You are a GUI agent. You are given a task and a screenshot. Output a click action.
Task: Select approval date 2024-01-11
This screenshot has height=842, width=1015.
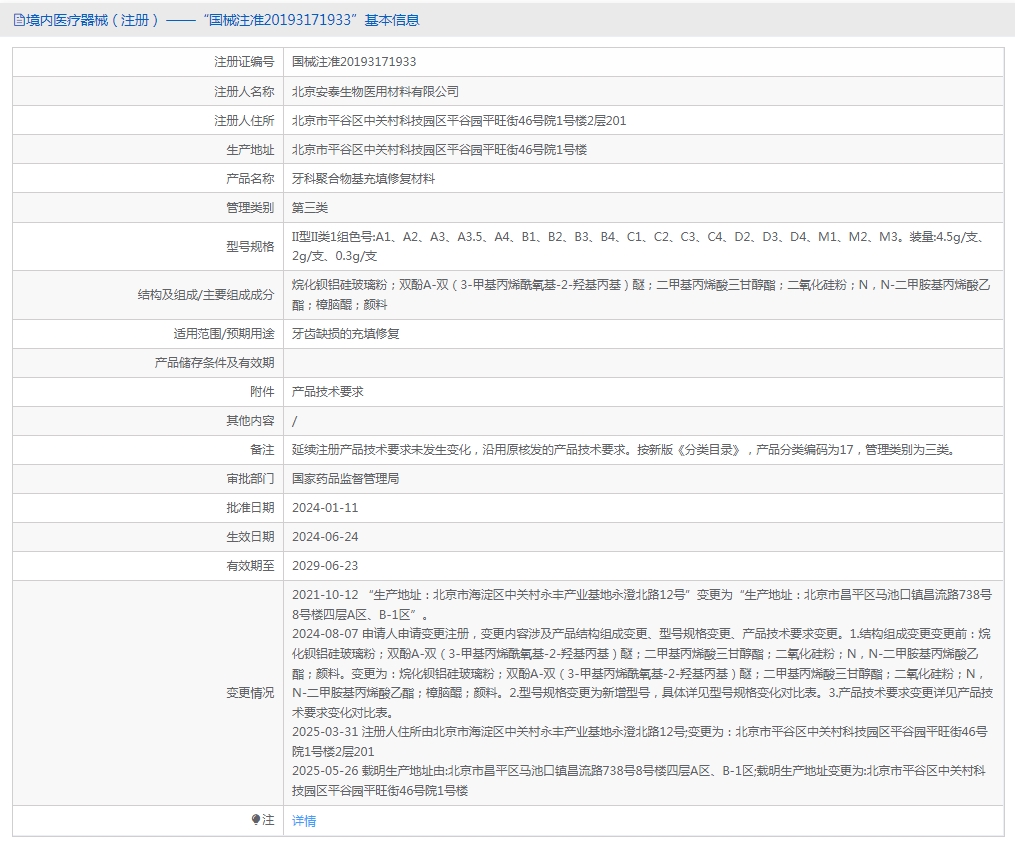coord(325,507)
